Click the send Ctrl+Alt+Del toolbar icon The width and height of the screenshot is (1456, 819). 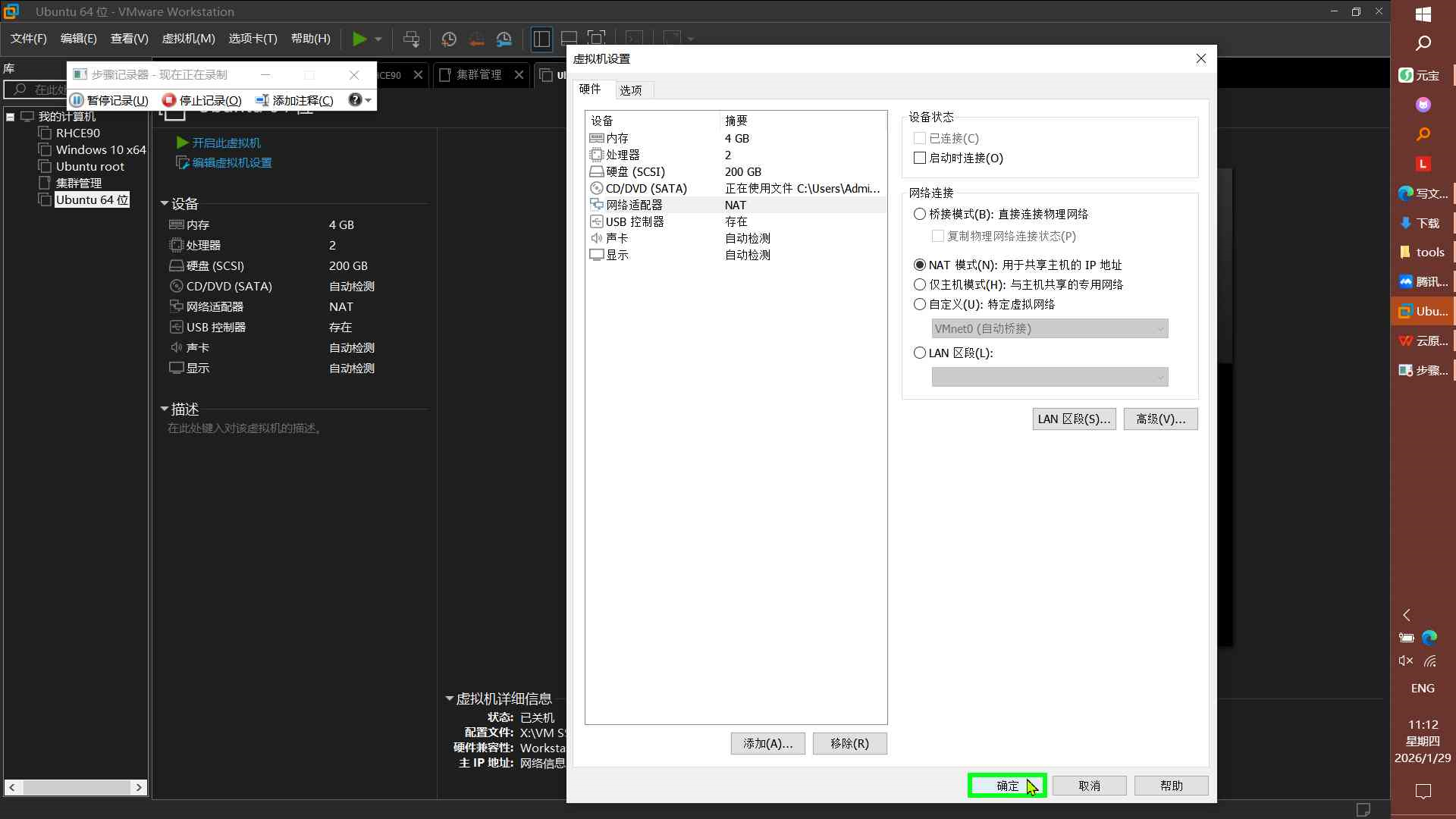[x=411, y=39]
